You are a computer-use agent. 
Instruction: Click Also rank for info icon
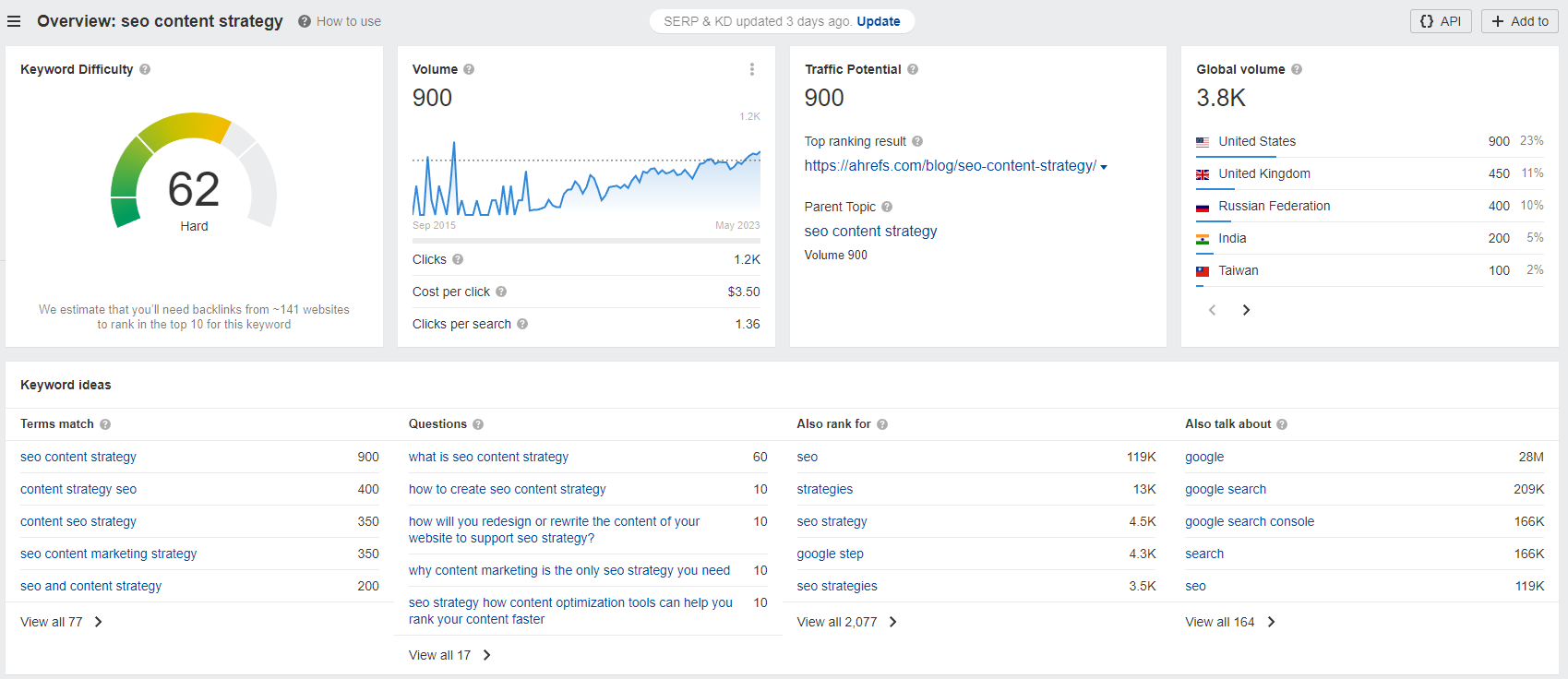[x=882, y=424]
